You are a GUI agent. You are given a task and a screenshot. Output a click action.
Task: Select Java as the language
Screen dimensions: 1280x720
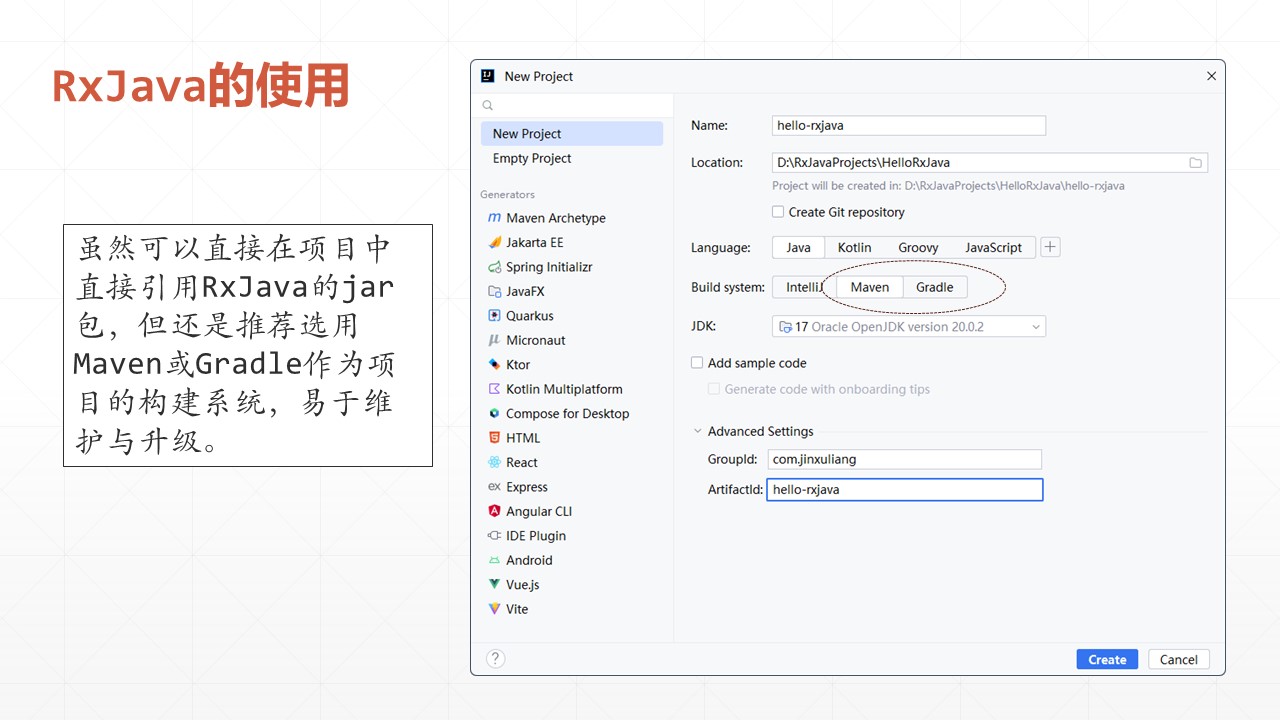coord(798,247)
